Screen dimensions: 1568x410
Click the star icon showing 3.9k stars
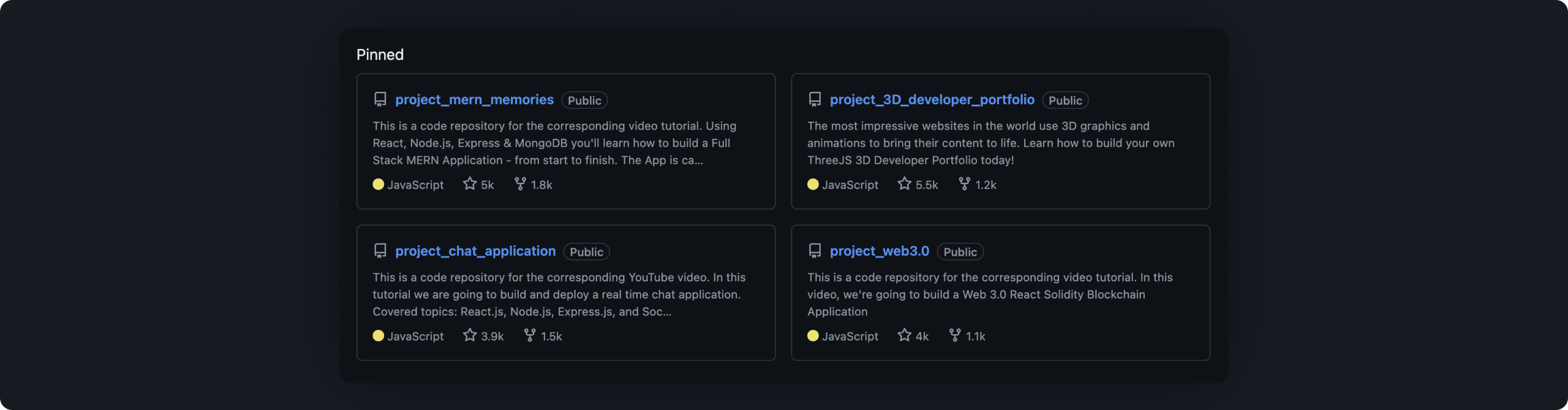click(x=470, y=335)
